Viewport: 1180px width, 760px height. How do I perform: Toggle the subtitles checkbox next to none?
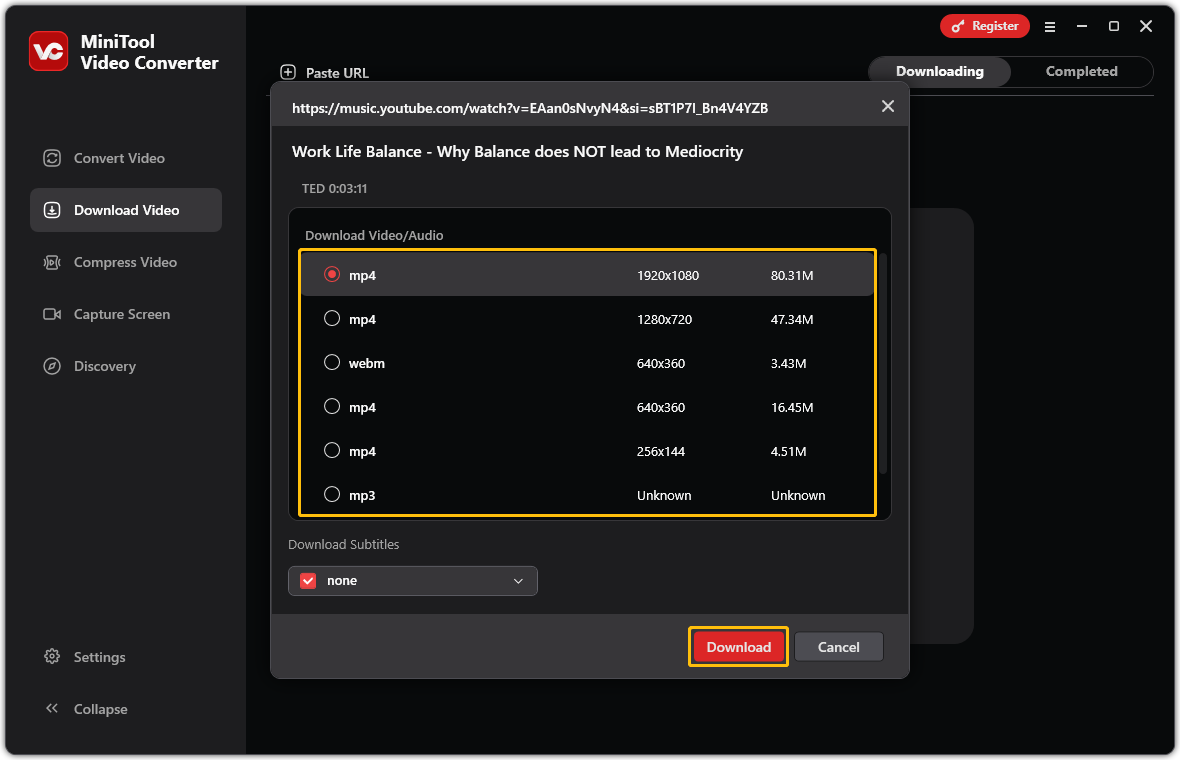[x=308, y=581]
